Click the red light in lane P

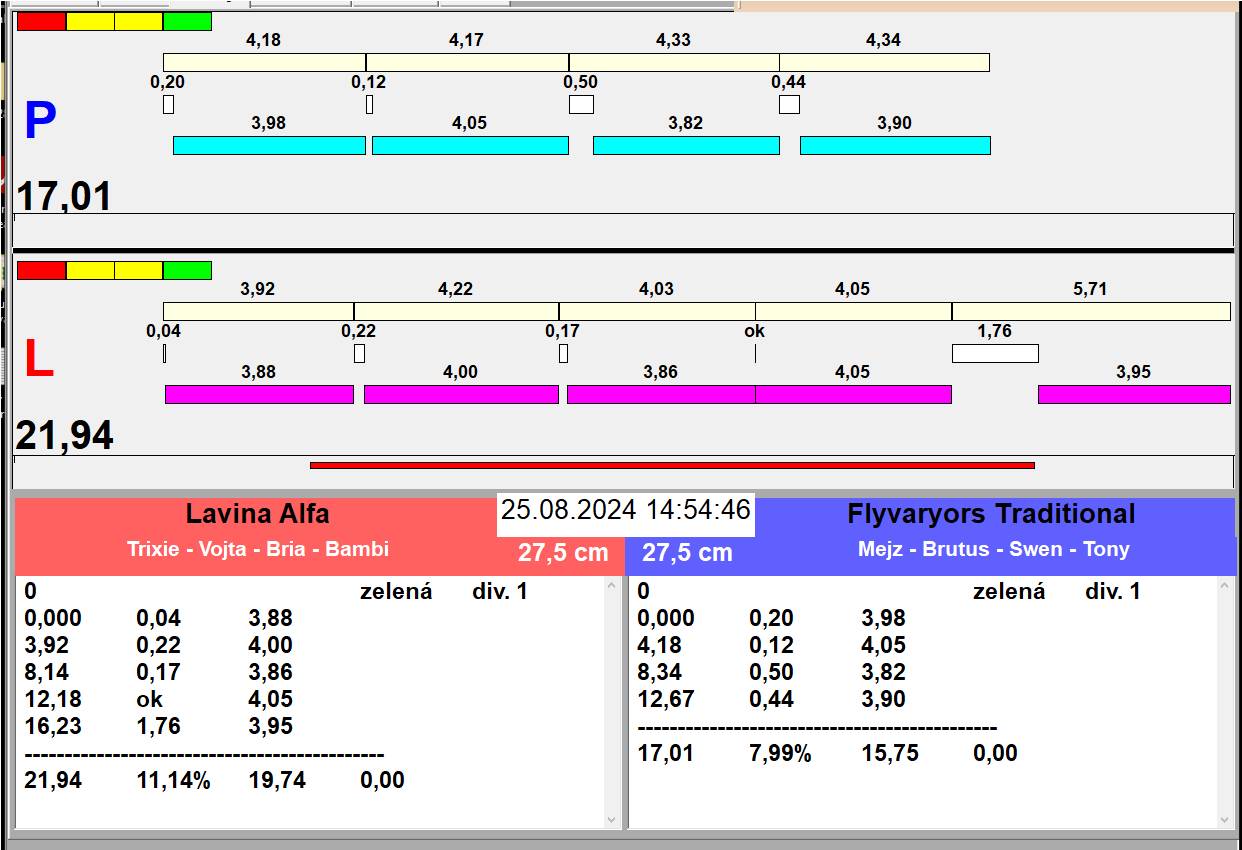point(41,22)
